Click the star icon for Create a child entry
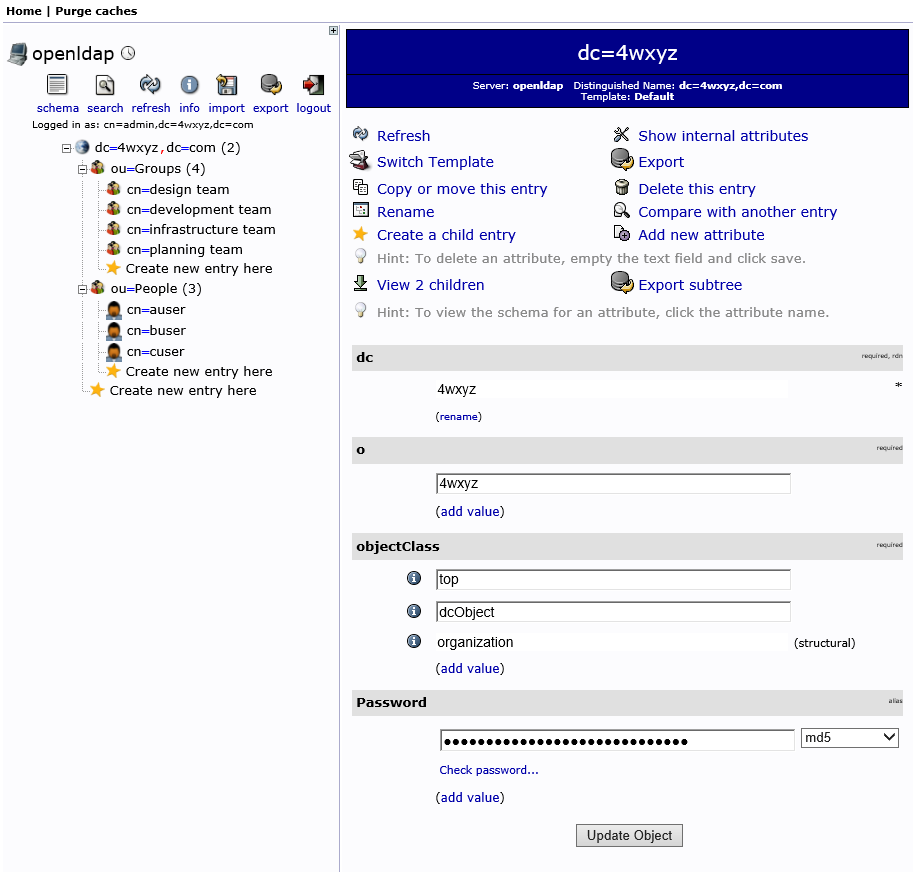Viewport: 918px width, 872px height. click(x=361, y=234)
